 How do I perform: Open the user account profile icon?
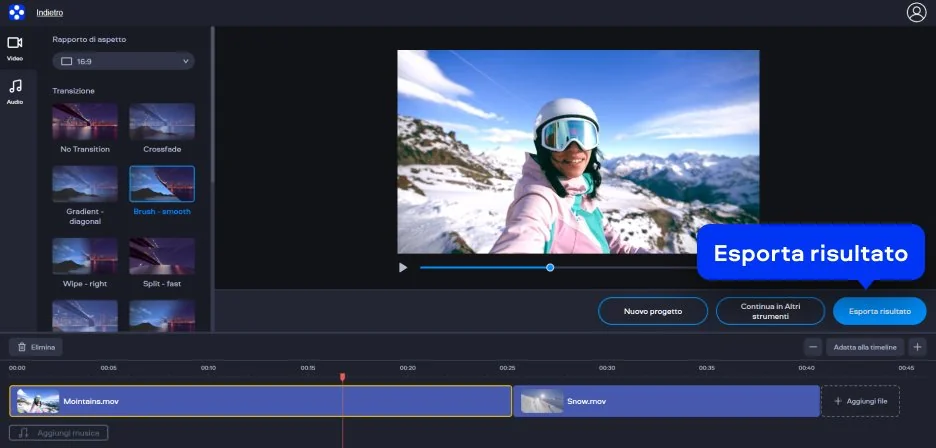(916, 13)
